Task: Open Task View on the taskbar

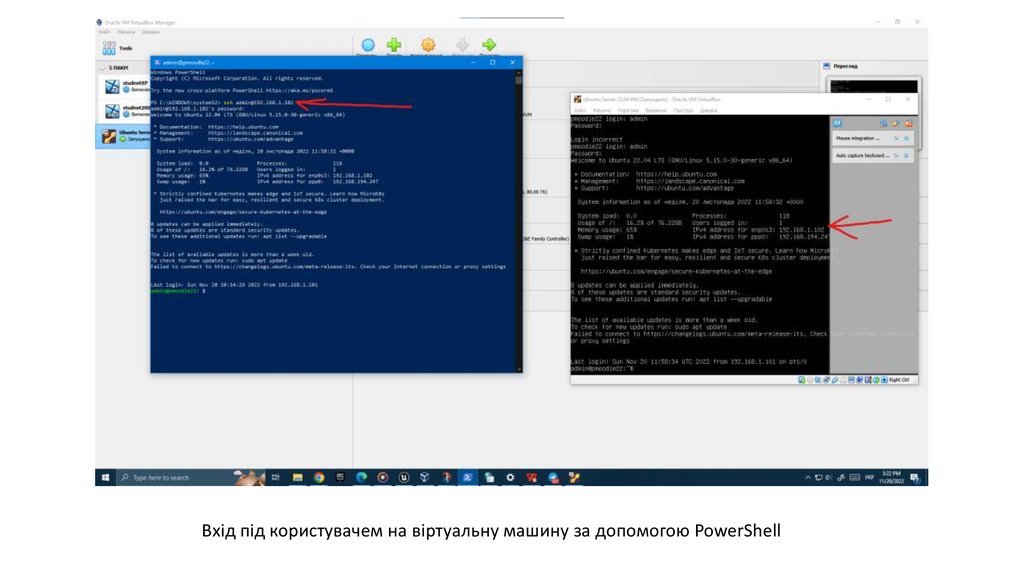Action: coord(276,478)
